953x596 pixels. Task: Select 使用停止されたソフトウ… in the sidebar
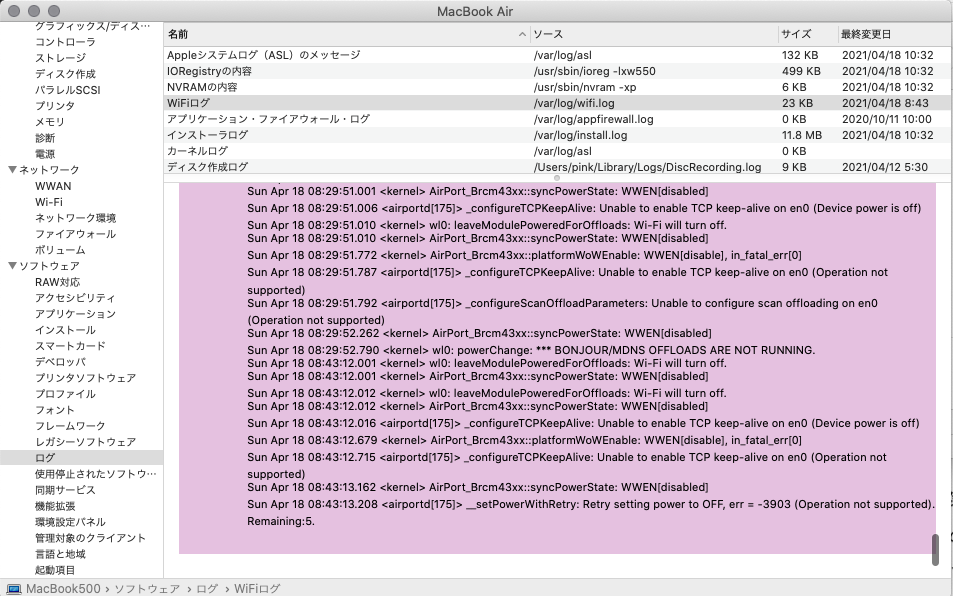tap(95, 474)
